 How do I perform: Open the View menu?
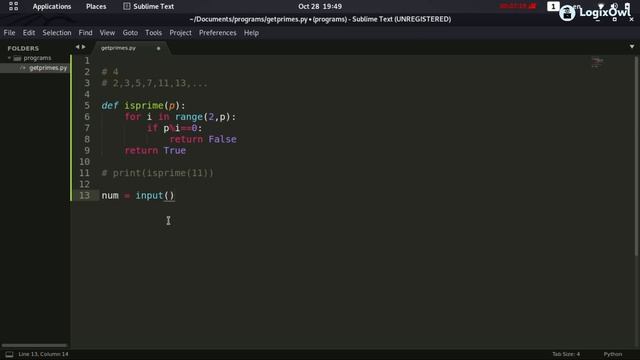107,33
